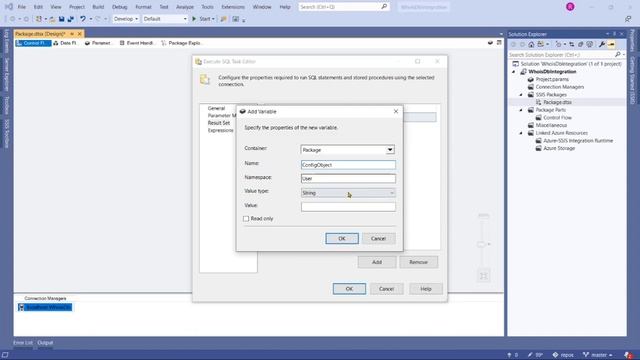Collapse the SSIS Packages folder

click(521, 95)
